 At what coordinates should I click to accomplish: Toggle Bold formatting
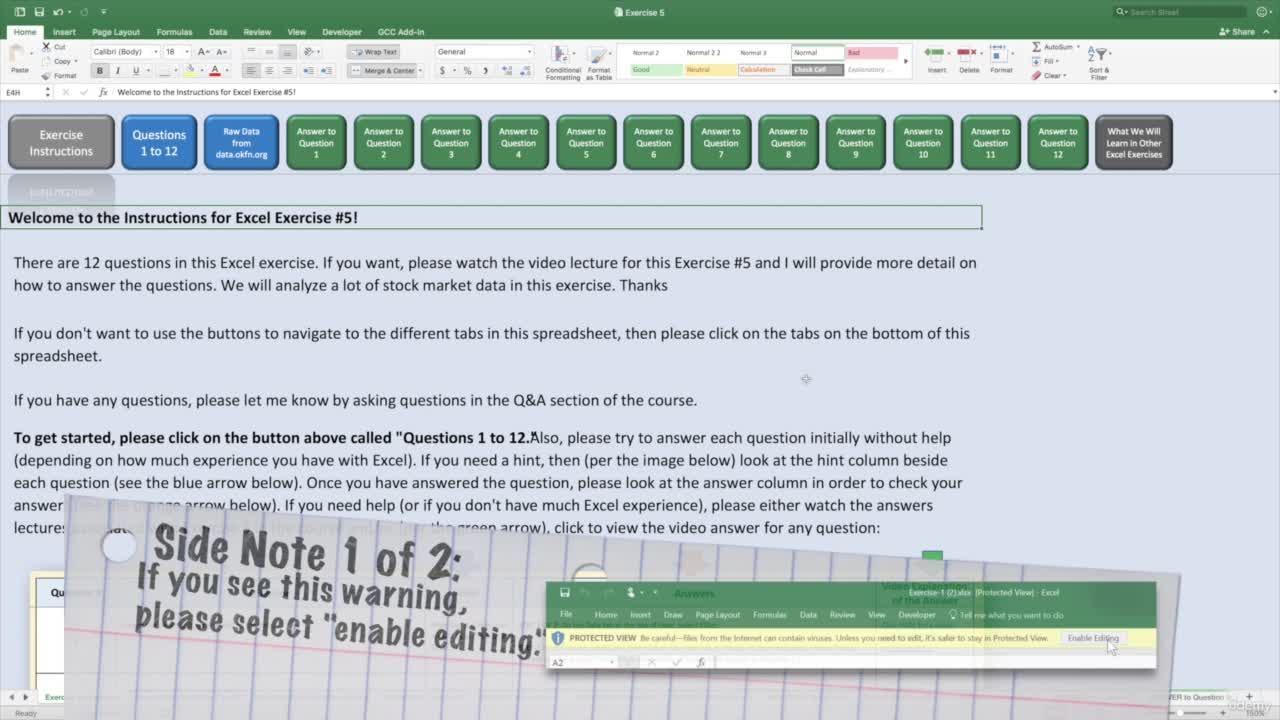click(99, 70)
